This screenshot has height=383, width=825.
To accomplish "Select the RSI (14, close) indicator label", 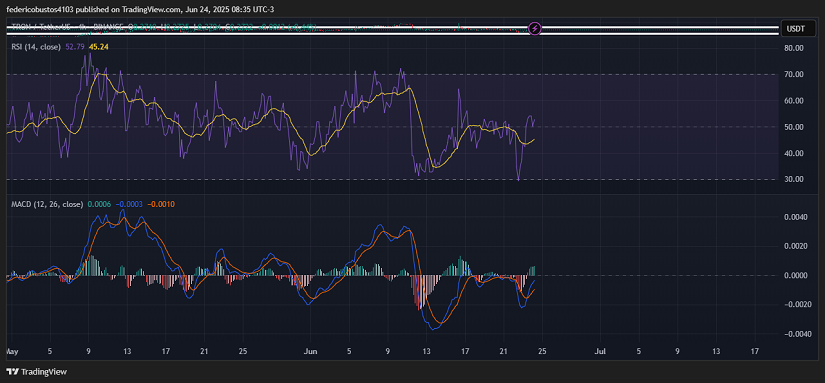I will (36, 47).
